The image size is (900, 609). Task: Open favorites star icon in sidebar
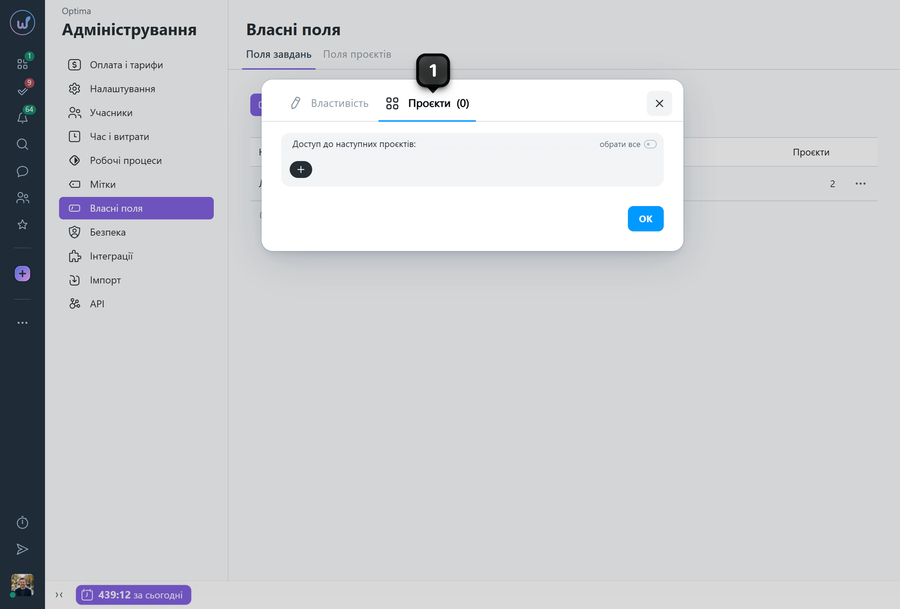[x=22, y=224]
